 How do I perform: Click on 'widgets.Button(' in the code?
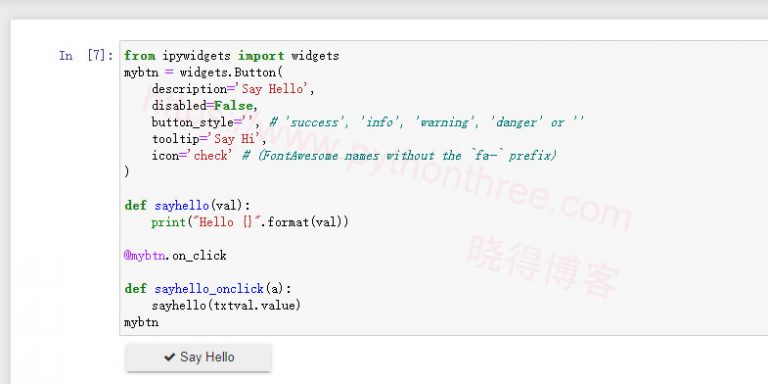[231, 72]
